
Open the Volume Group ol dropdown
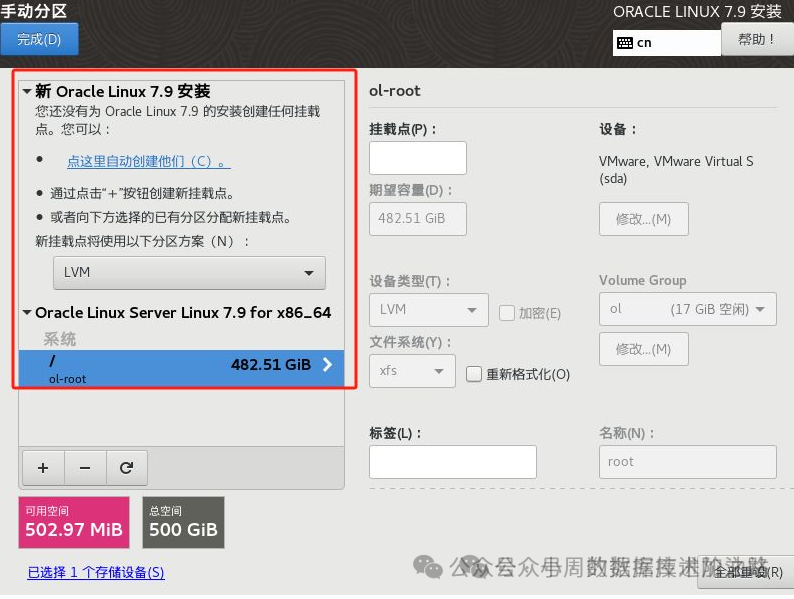pos(687,309)
